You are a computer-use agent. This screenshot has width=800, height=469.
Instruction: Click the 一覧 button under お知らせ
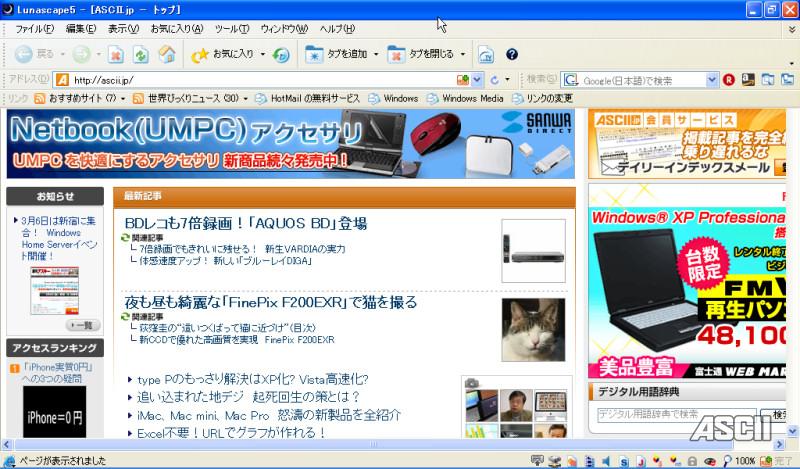[83, 325]
